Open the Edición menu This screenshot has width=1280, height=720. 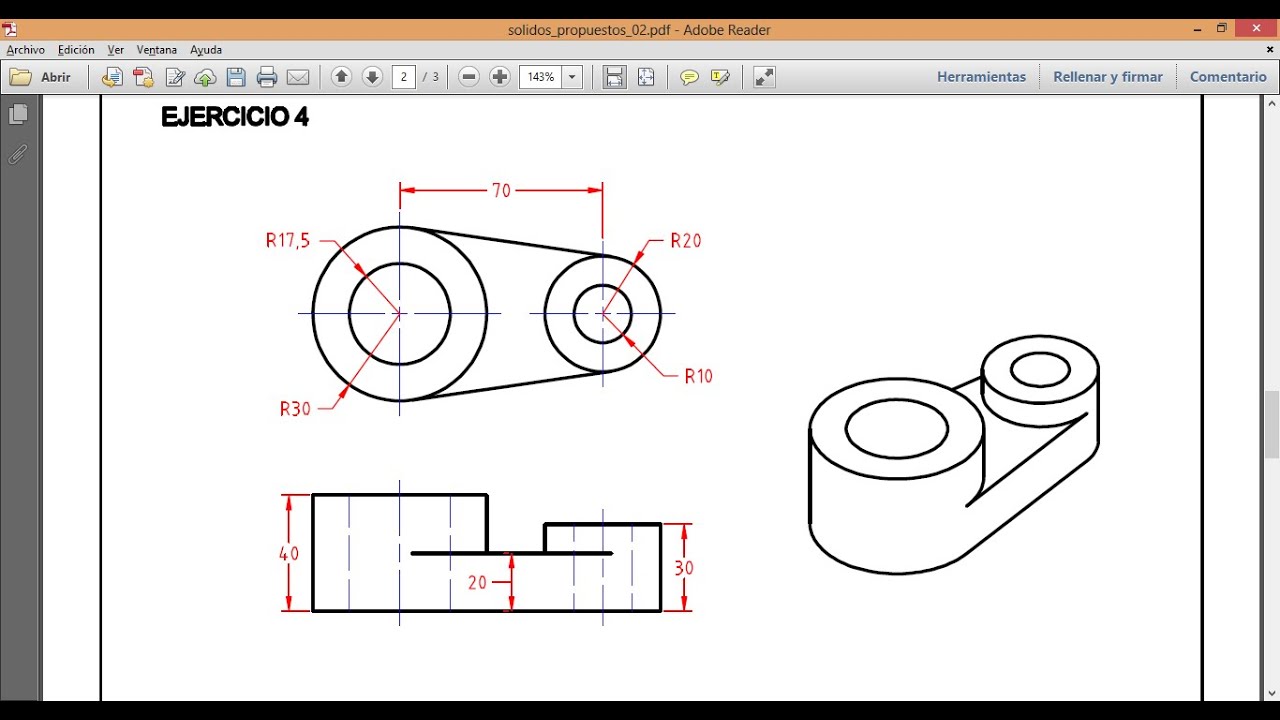[76, 49]
